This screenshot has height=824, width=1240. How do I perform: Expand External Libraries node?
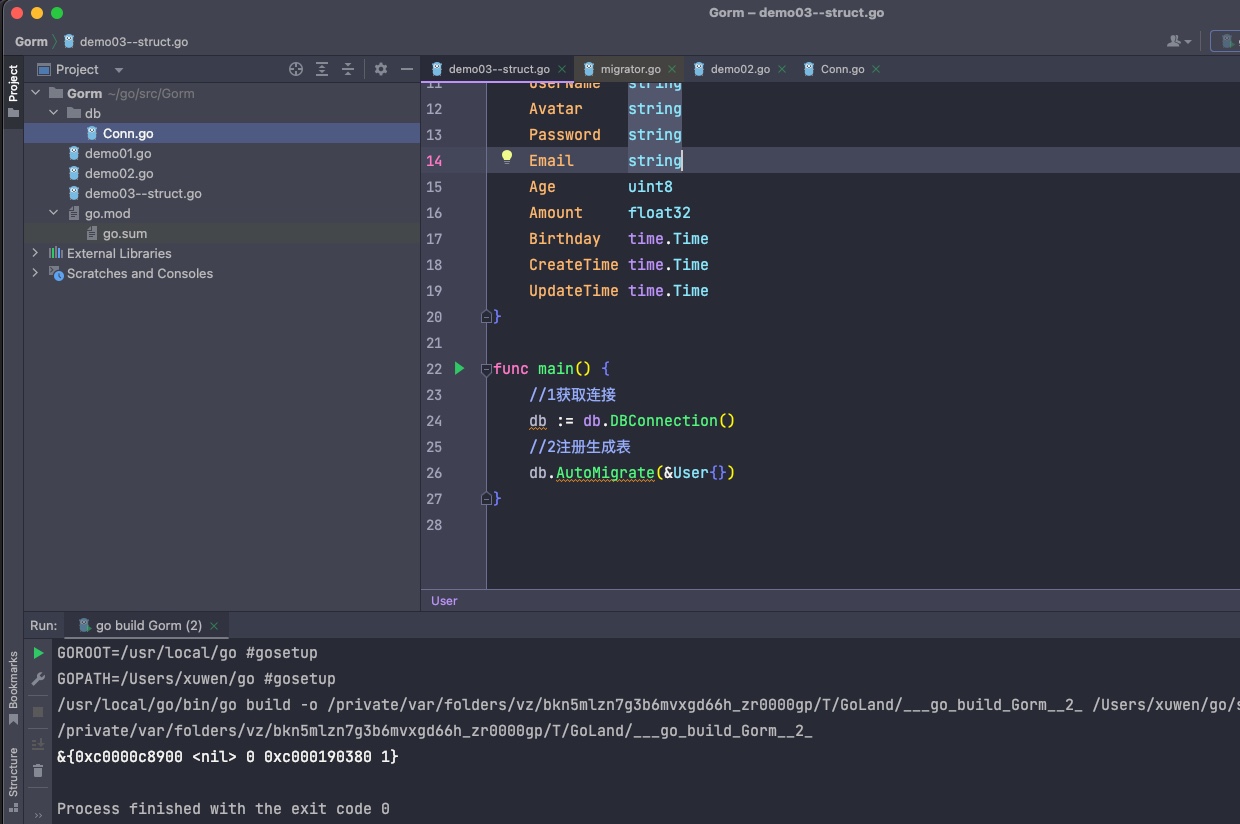pos(36,253)
